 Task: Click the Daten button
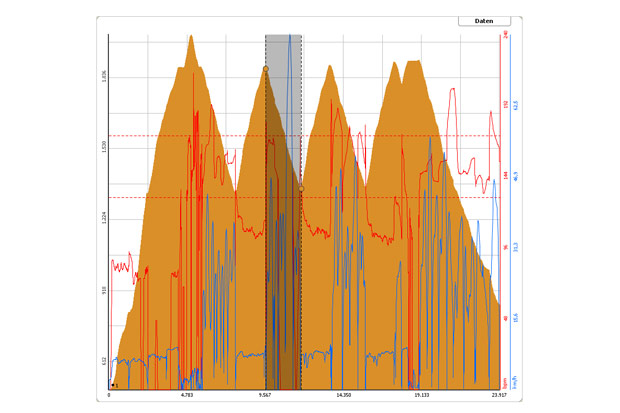tap(484, 20)
